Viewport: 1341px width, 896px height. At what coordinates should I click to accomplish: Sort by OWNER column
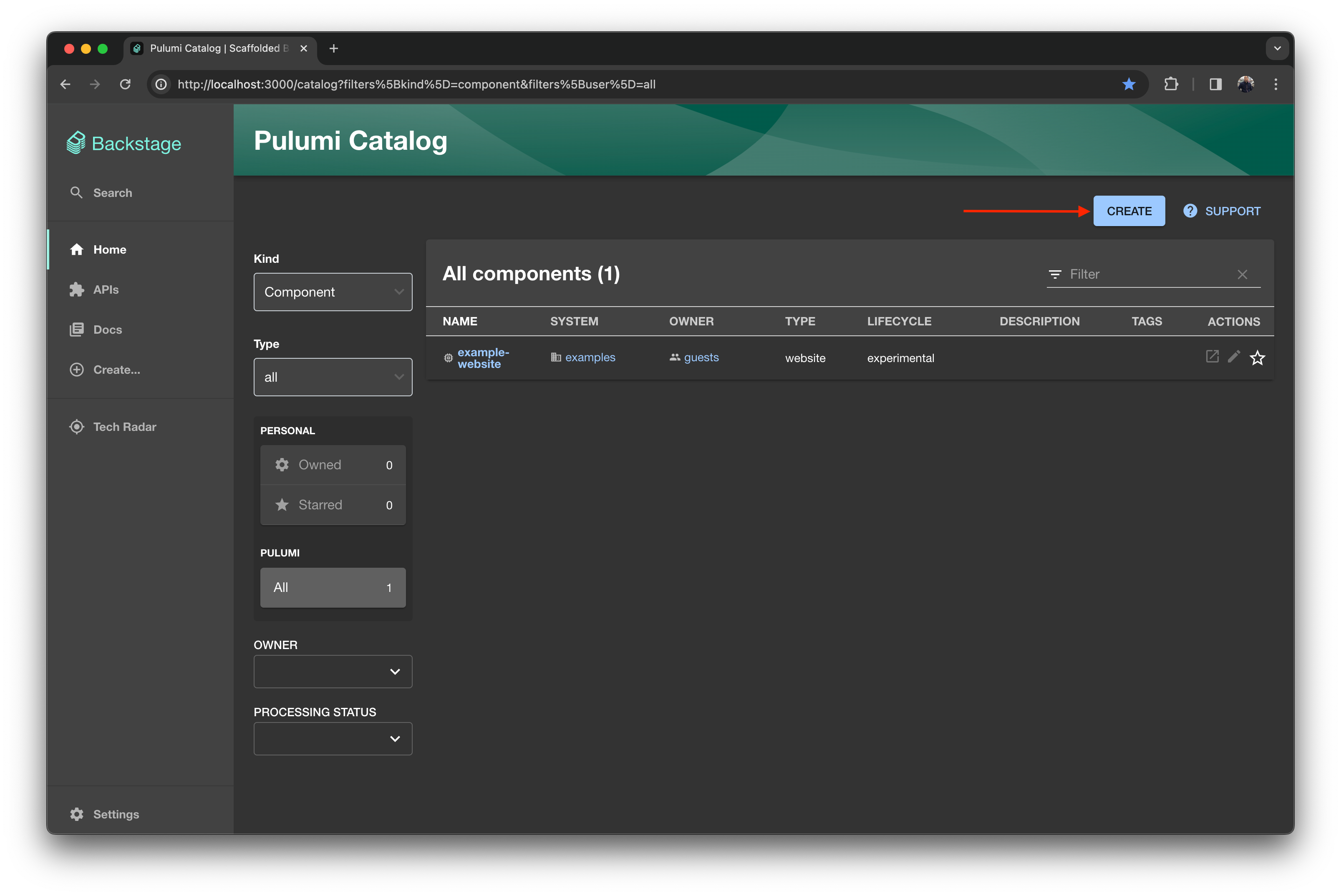point(691,322)
